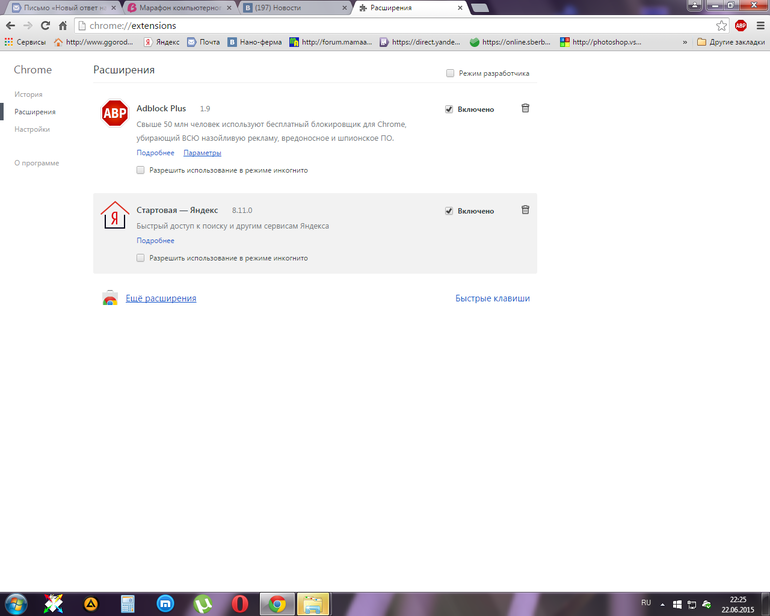
Task: Reload the page with refresh icon
Action: tap(45, 26)
